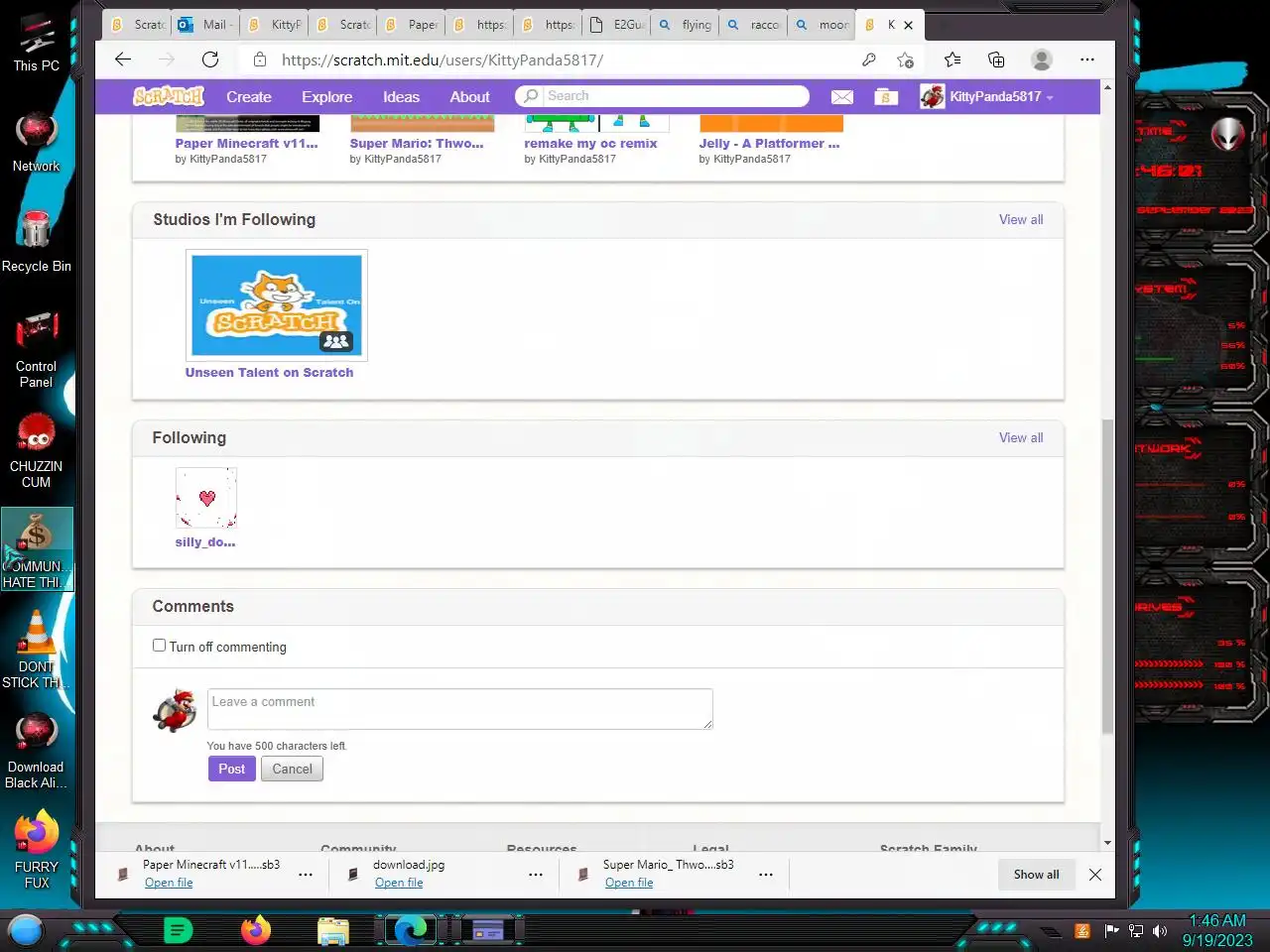Open File Explorer from the taskbar
Viewport: 1270px width, 952px height.
click(333, 930)
